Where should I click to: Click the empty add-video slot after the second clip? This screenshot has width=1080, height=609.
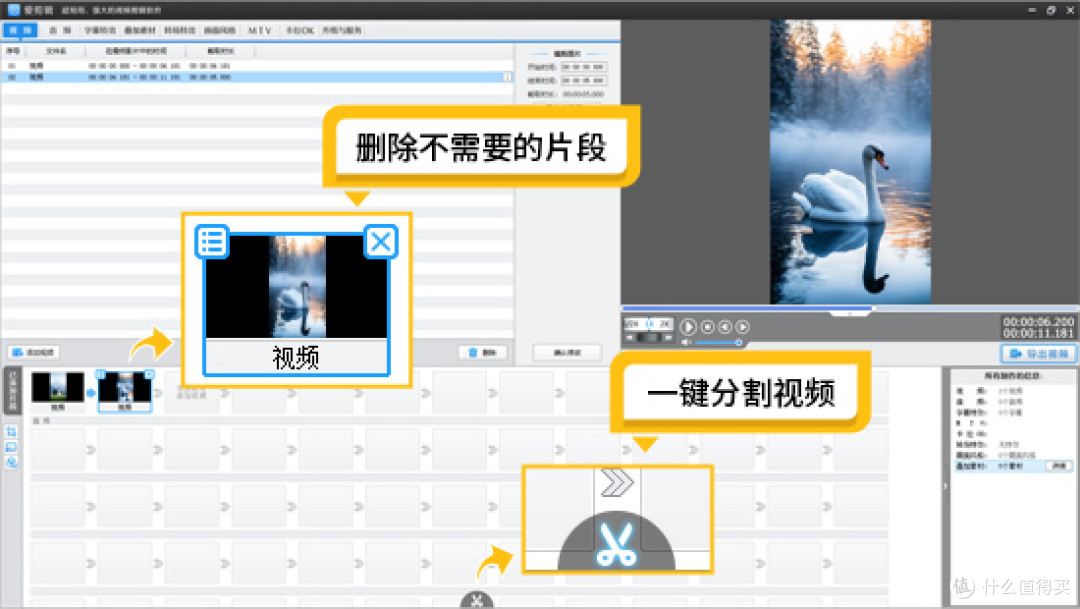(192, 391)
